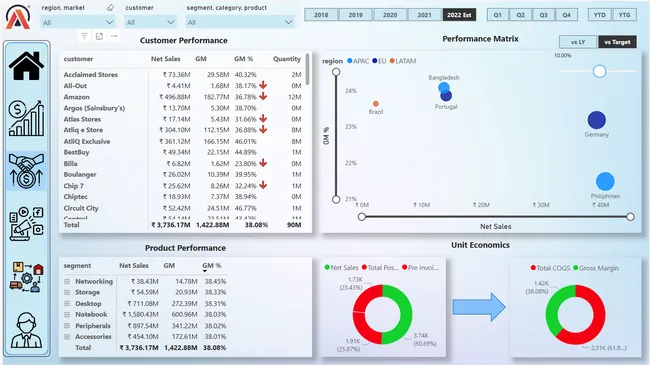Click the customer table vertical scrollbar
Image resolution: width=650 pixels, height=365 pixels.
[307, 69]
